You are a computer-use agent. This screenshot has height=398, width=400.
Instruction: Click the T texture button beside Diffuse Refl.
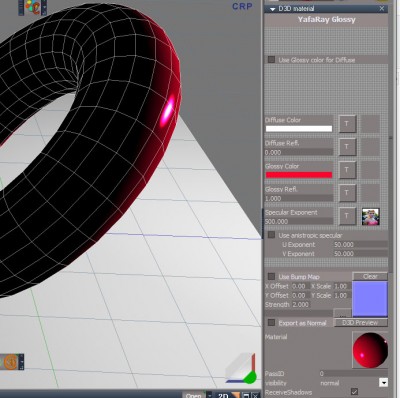pos(347,147)
